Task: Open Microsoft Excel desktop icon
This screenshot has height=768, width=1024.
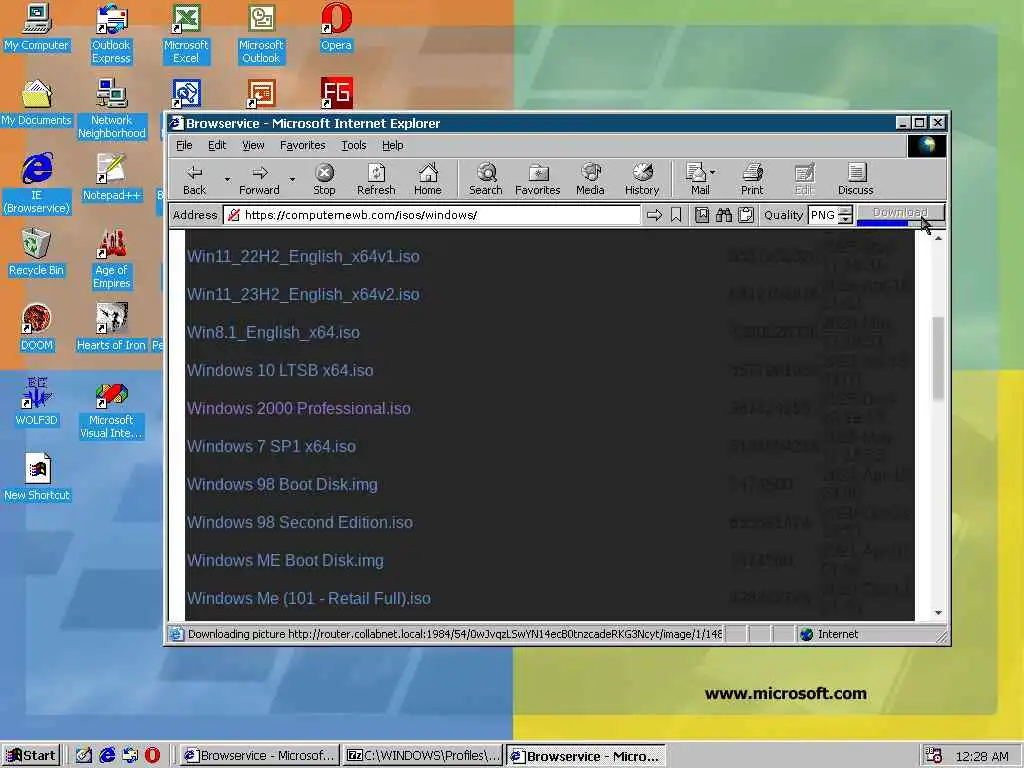Action: point(186,33)
